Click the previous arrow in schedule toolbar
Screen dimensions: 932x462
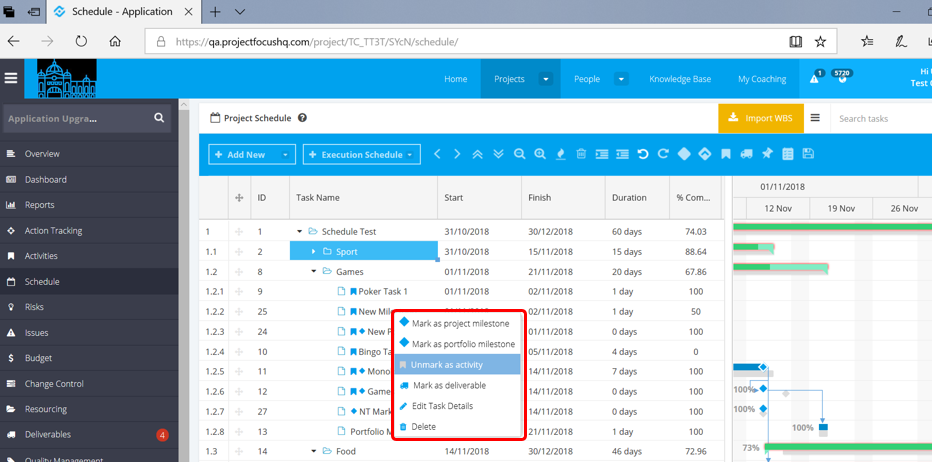pos(437,154)
